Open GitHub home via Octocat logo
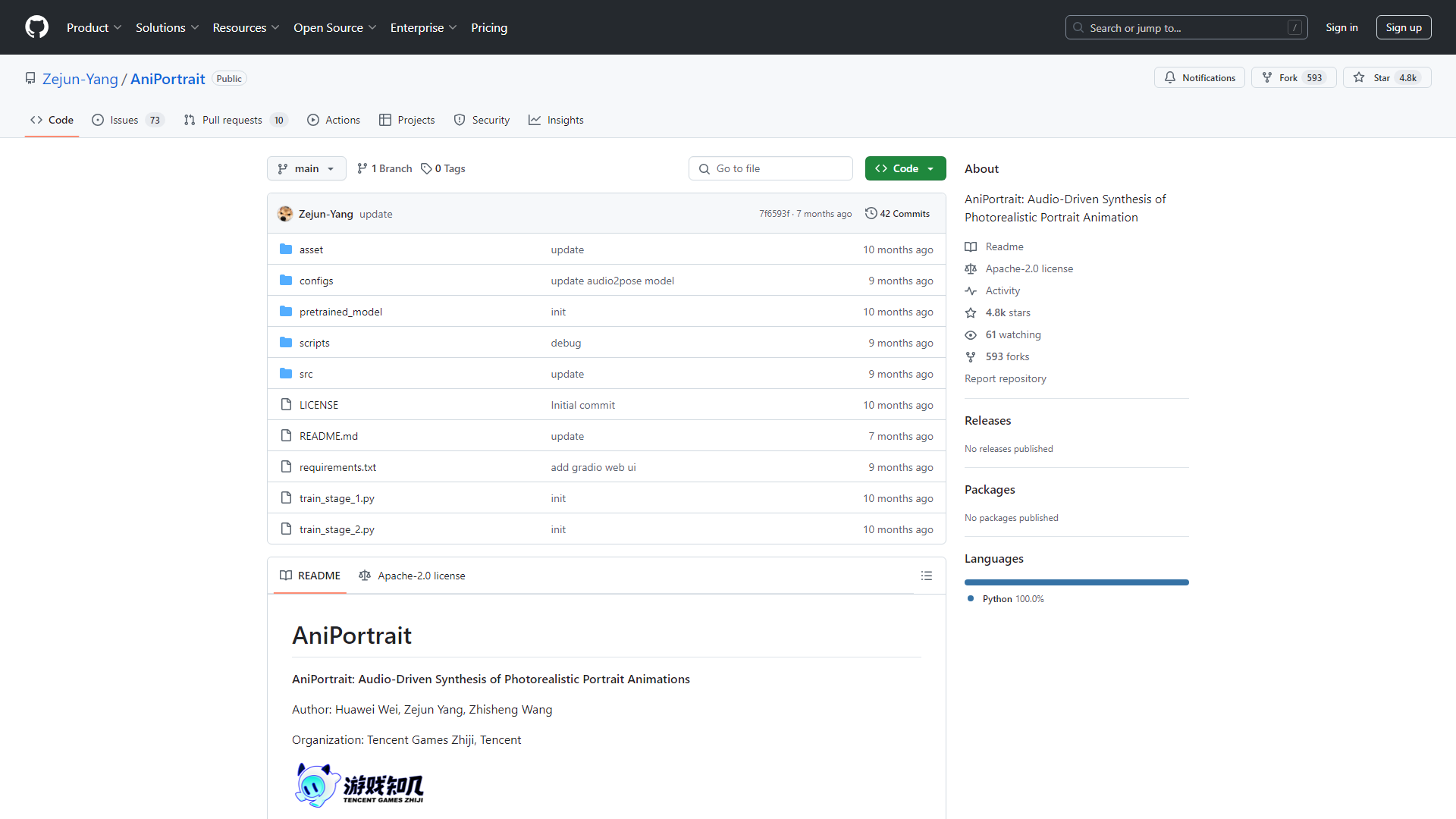The width and height of the screenshot is (1456, 819). [x=36, y=27]
